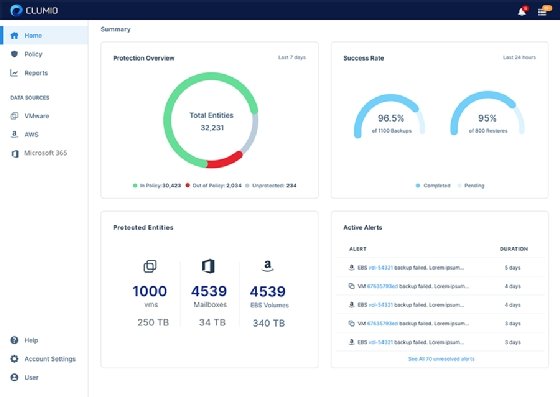Click In Policy: 30,423 legend text
The width and height of the screenshot is (560, 397).
160,185
